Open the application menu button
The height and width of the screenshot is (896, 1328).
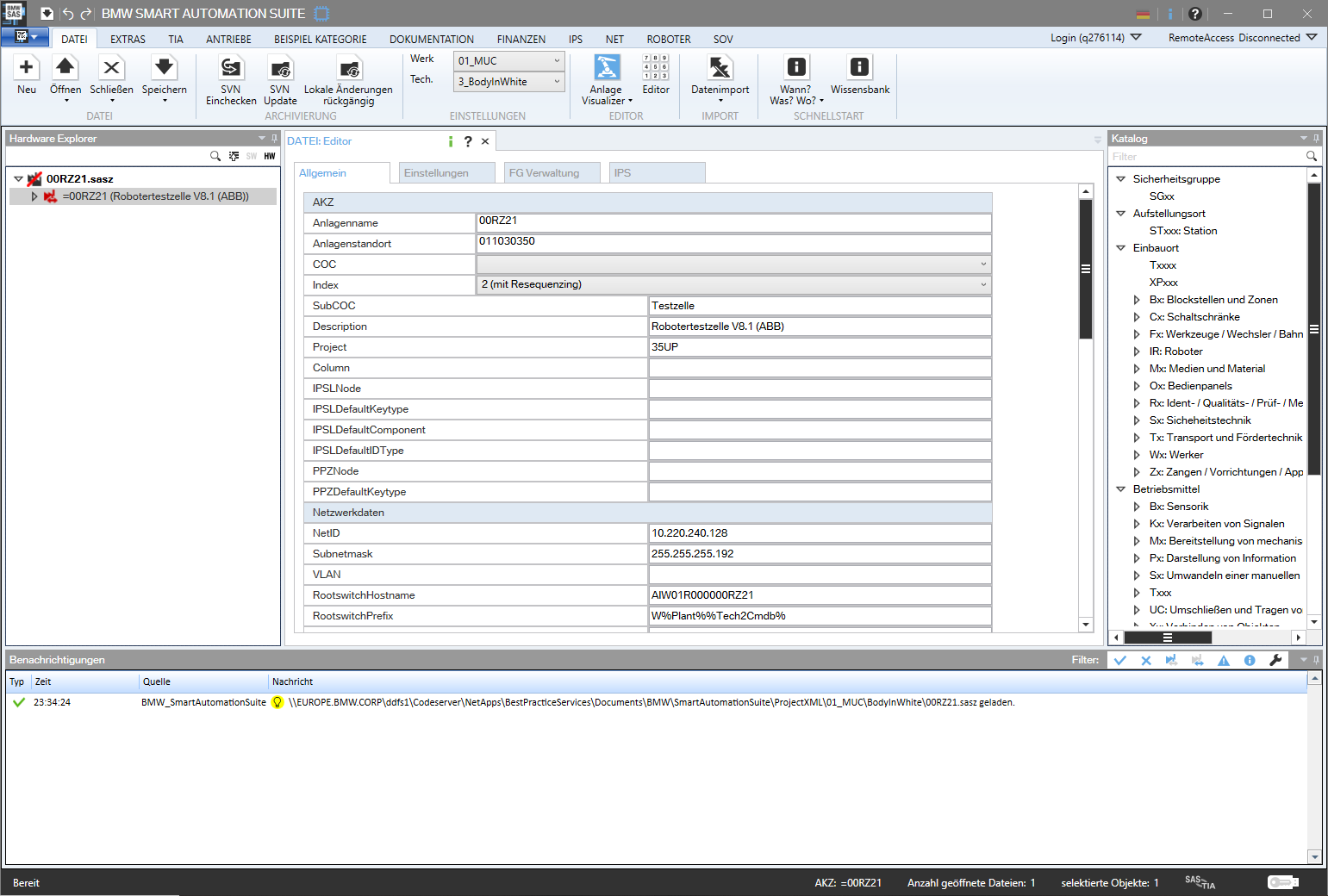(x=25, y=37)
